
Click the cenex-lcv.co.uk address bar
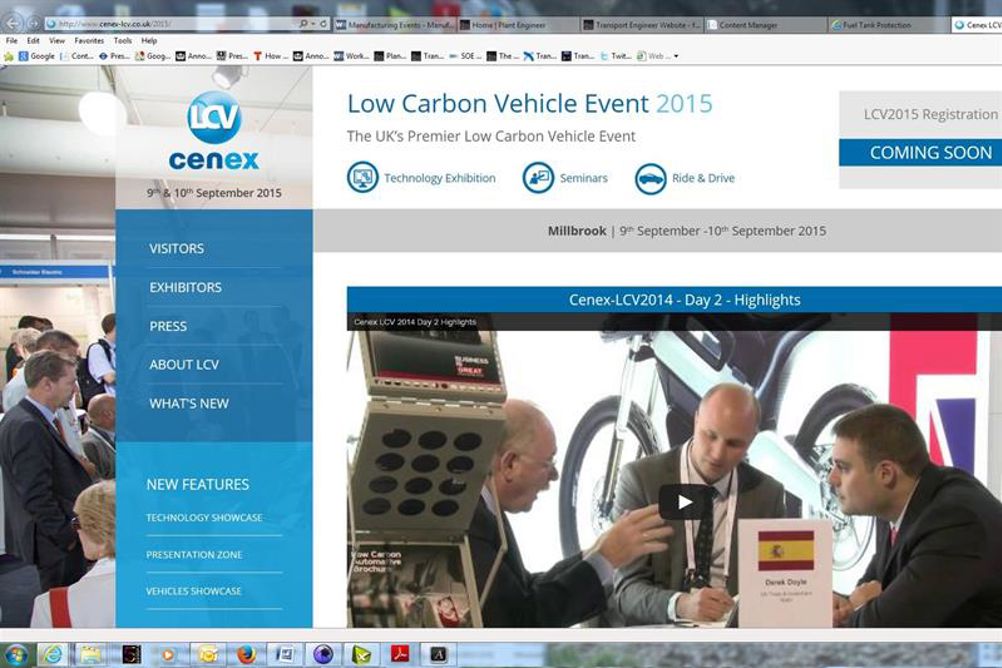pyautogui.click(x=169, y=24)
